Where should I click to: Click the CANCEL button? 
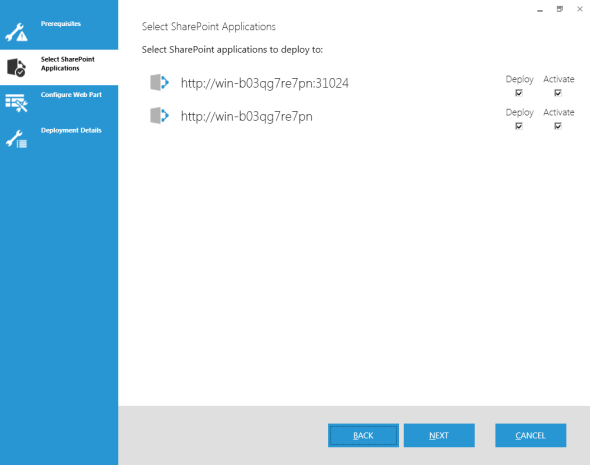531,435
